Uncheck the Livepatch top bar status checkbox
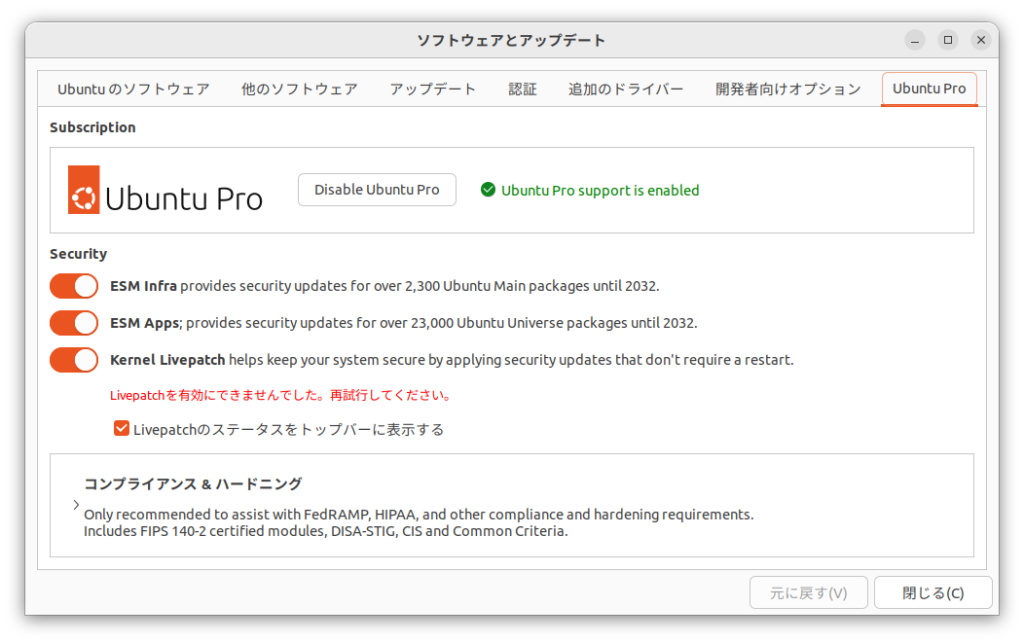Screen dimensions: 1024x643 click(121, 429)
